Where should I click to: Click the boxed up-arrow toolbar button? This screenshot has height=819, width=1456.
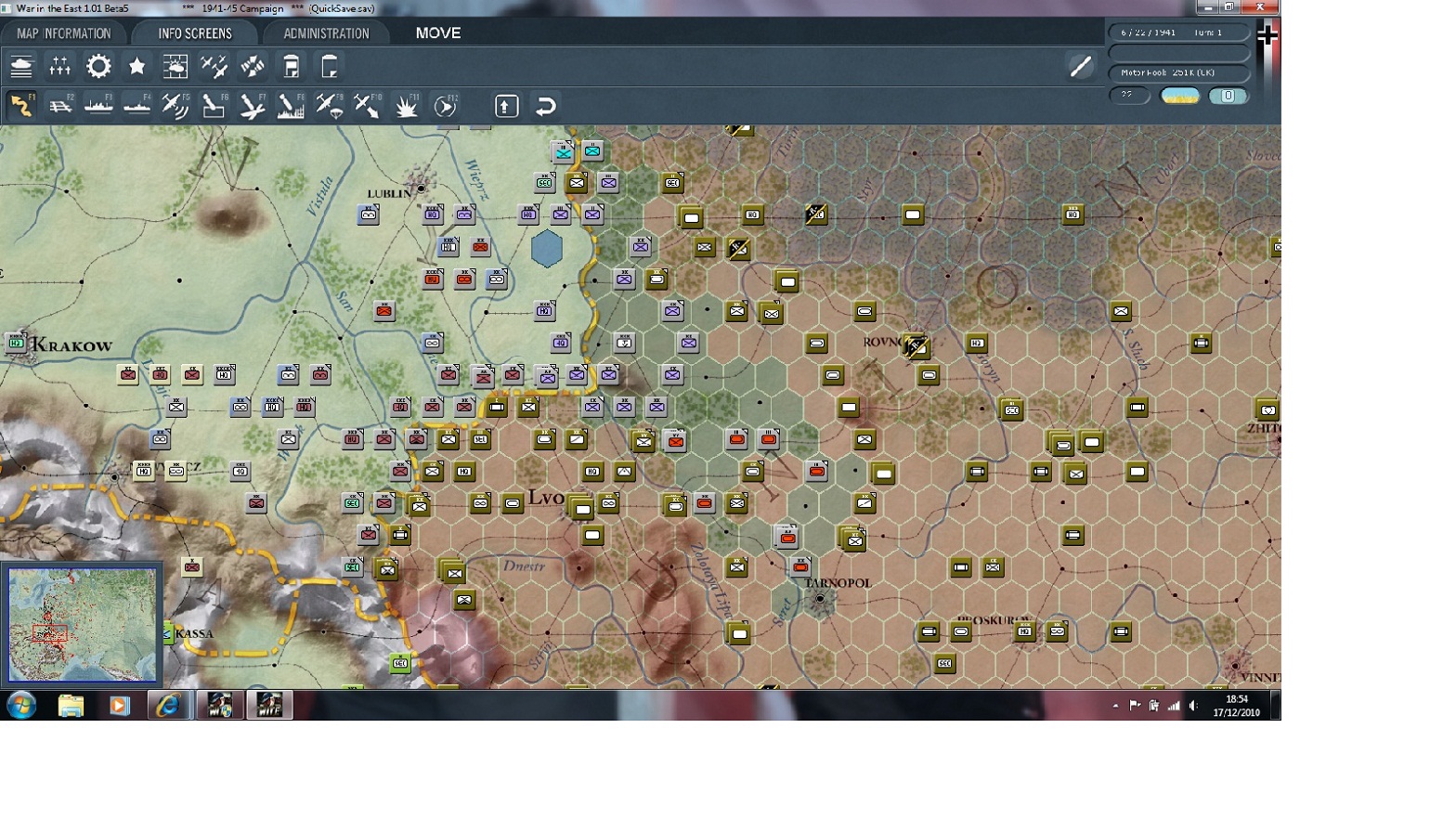(506, 106)
